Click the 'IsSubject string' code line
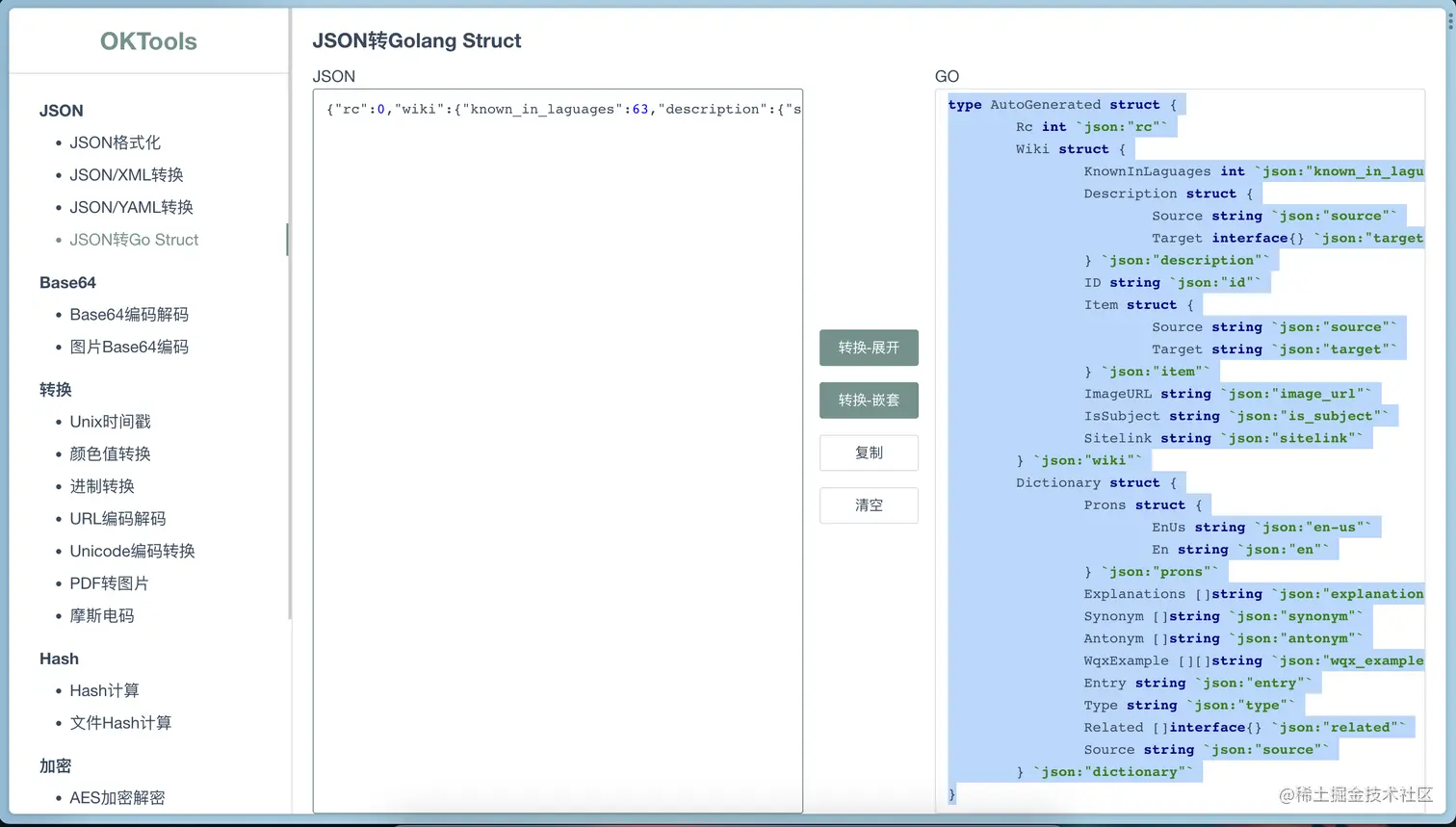 (1236, 416)
